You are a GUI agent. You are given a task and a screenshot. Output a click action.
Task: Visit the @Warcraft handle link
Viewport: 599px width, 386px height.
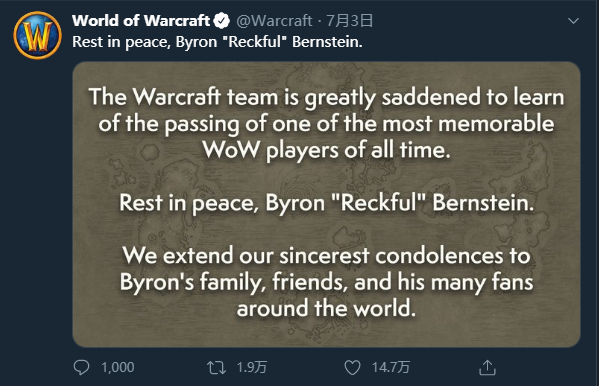coord(274,21)
